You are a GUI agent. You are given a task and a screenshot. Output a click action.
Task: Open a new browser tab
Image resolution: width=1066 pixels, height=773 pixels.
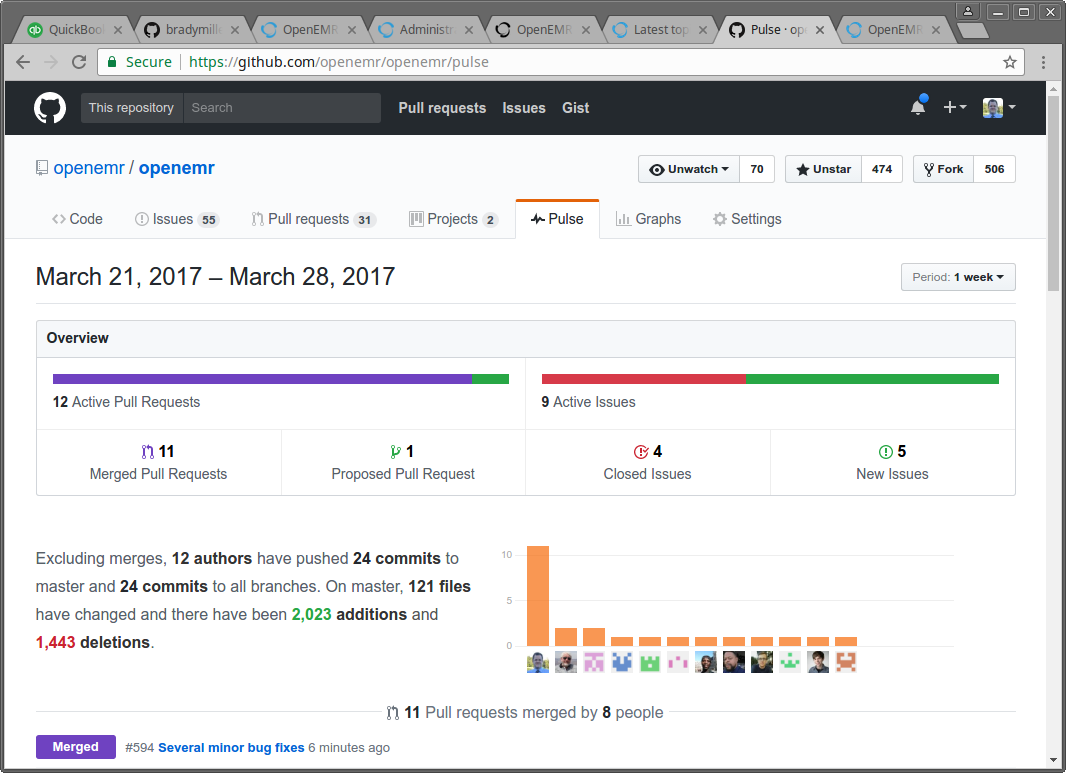pos(972,30)
